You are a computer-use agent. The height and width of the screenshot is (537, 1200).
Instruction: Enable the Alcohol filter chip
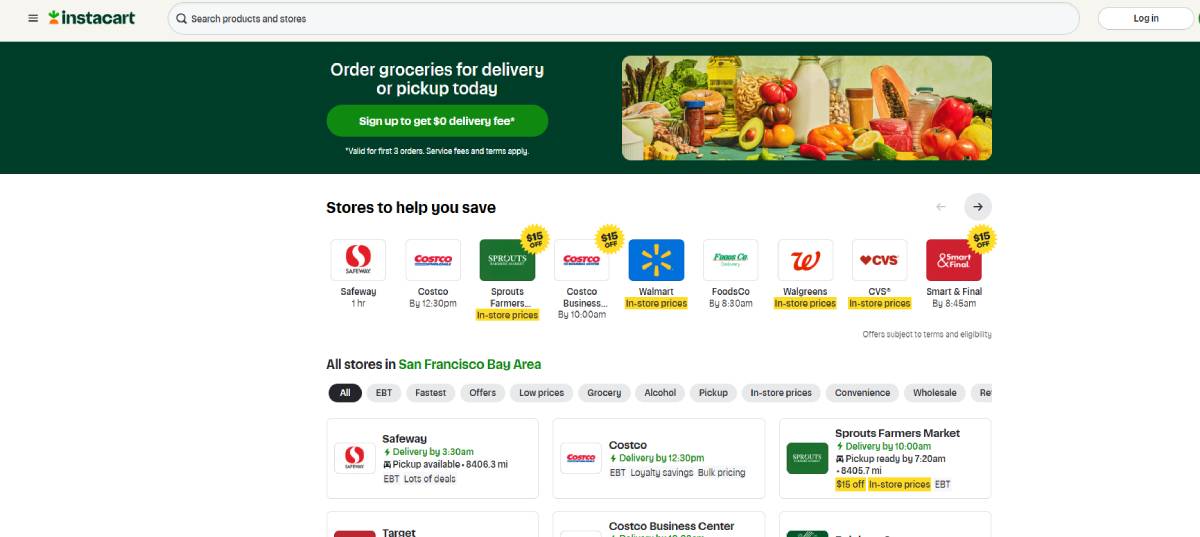pyautogui.click(x=660, y=393)
